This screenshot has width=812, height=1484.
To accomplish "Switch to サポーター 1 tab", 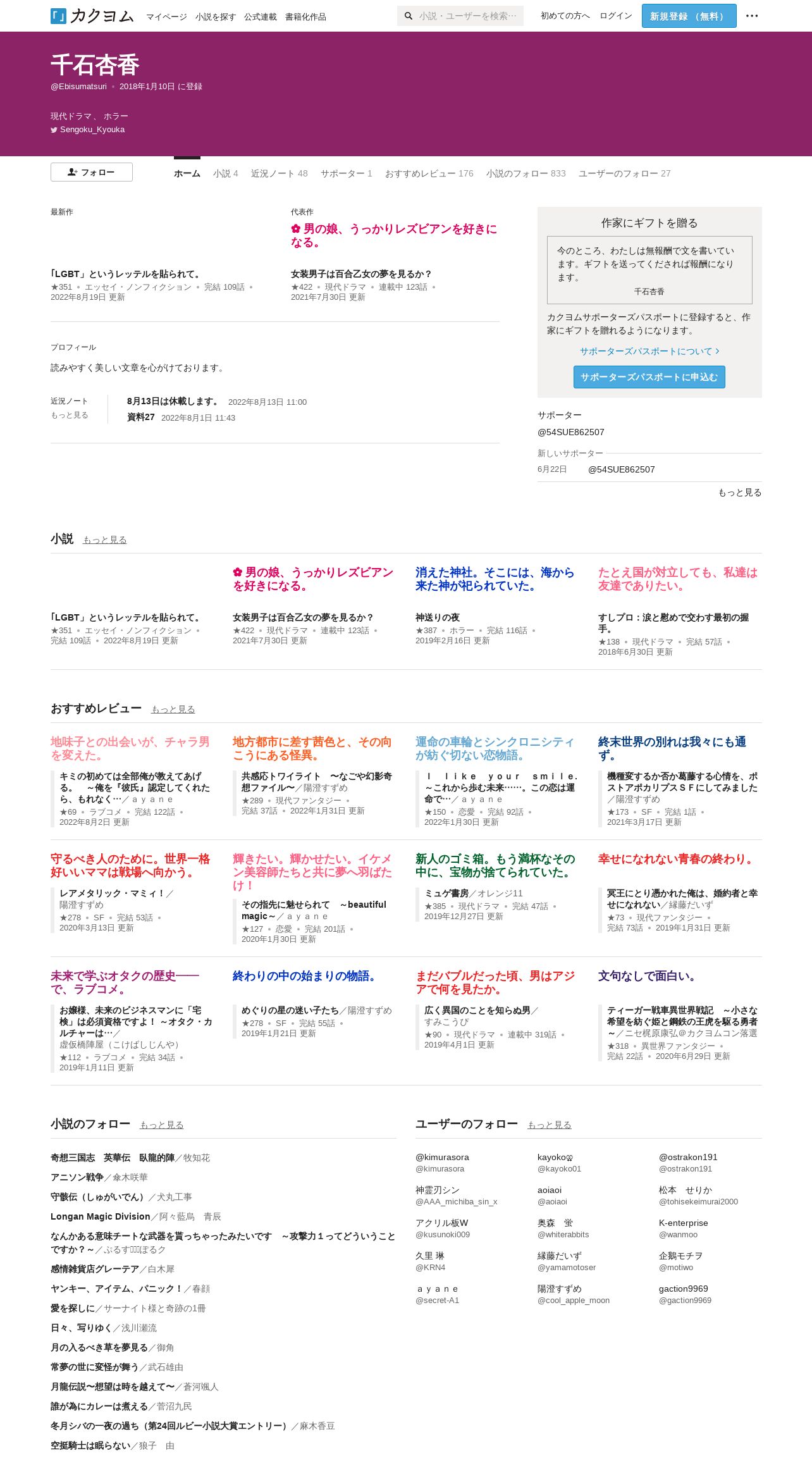I will [x=347, y=173].
